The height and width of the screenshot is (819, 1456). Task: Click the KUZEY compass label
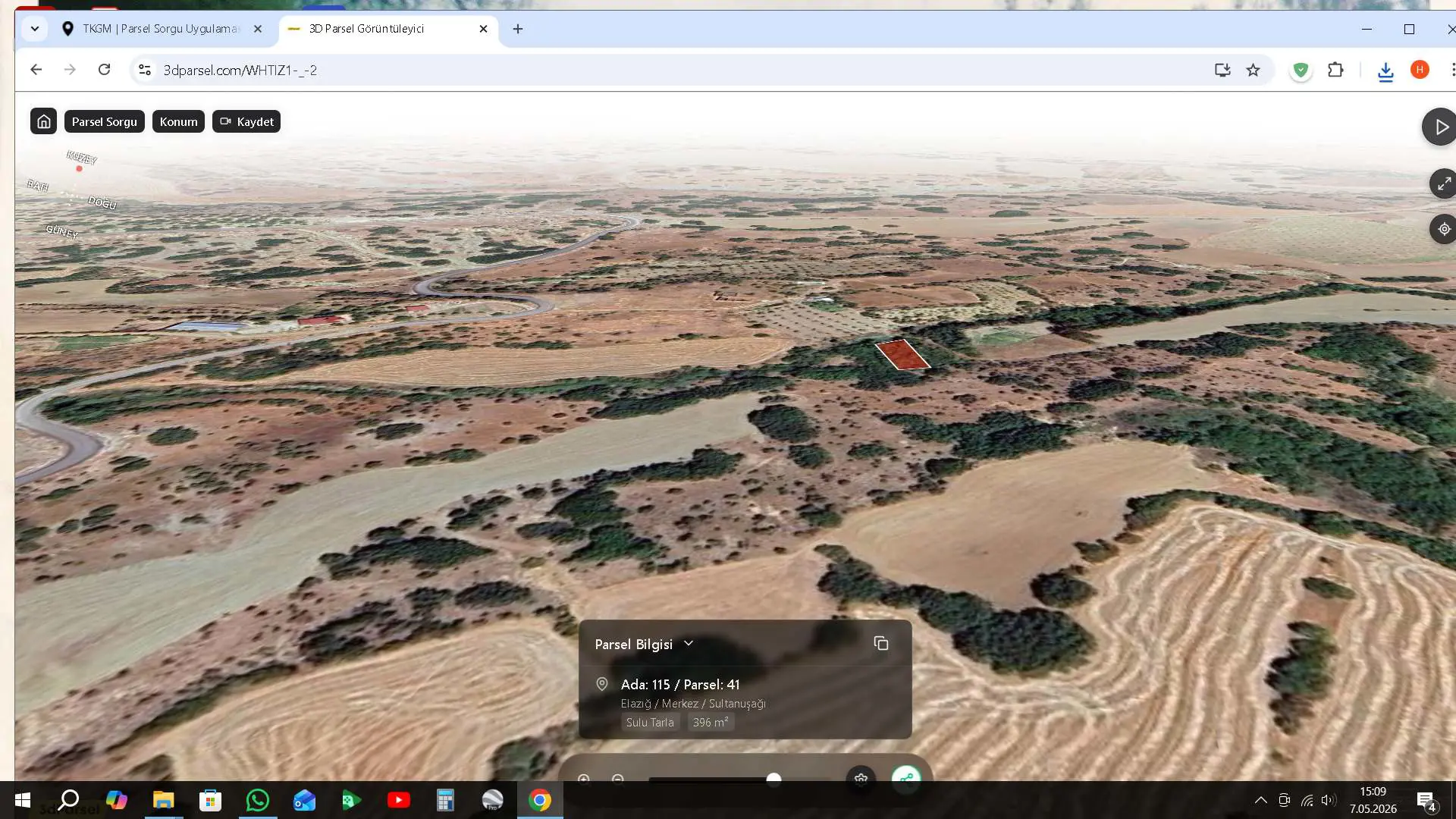81,158
